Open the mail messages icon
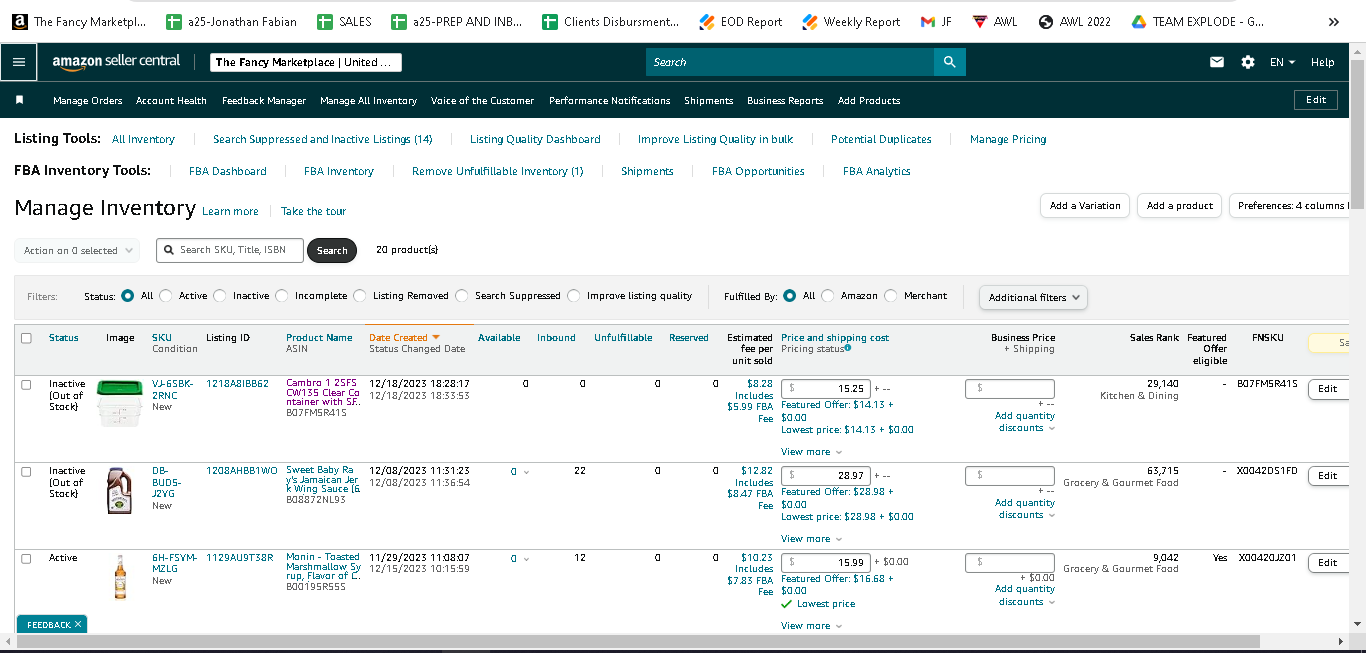Screen dimensions: 1366x653 click(x=1217, y=62)
